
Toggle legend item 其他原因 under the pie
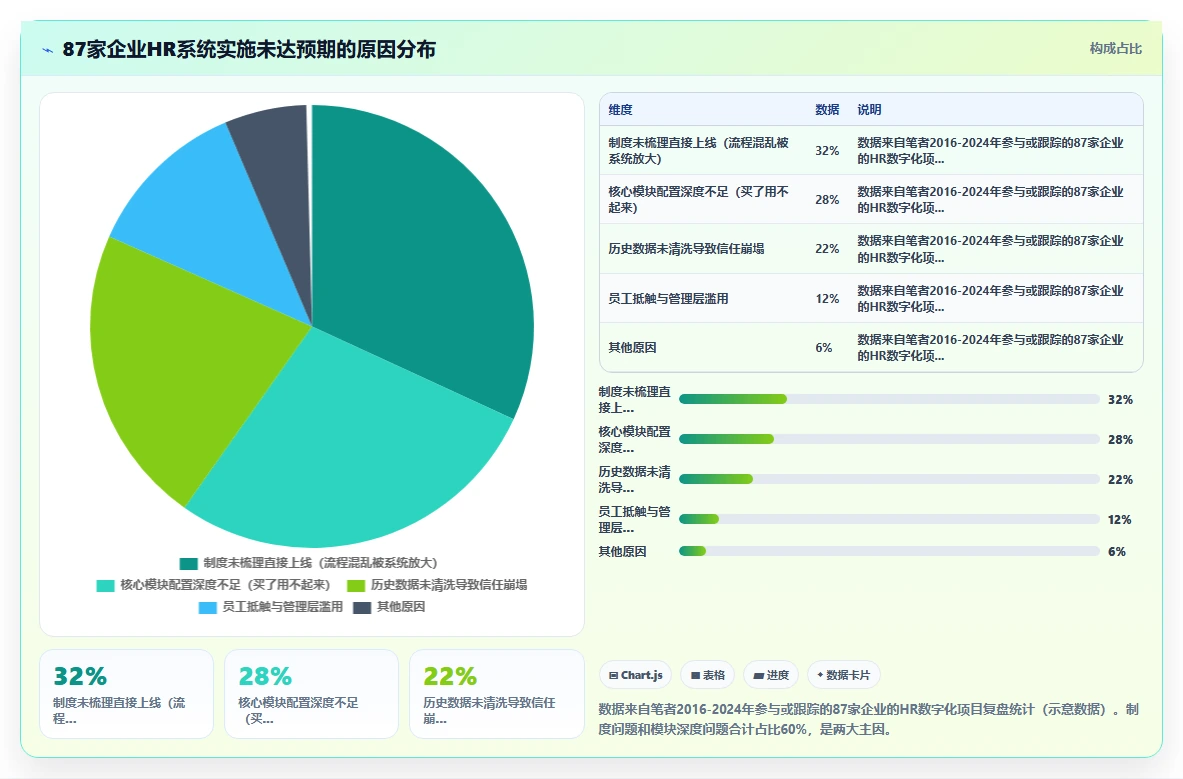click(389, 607)
